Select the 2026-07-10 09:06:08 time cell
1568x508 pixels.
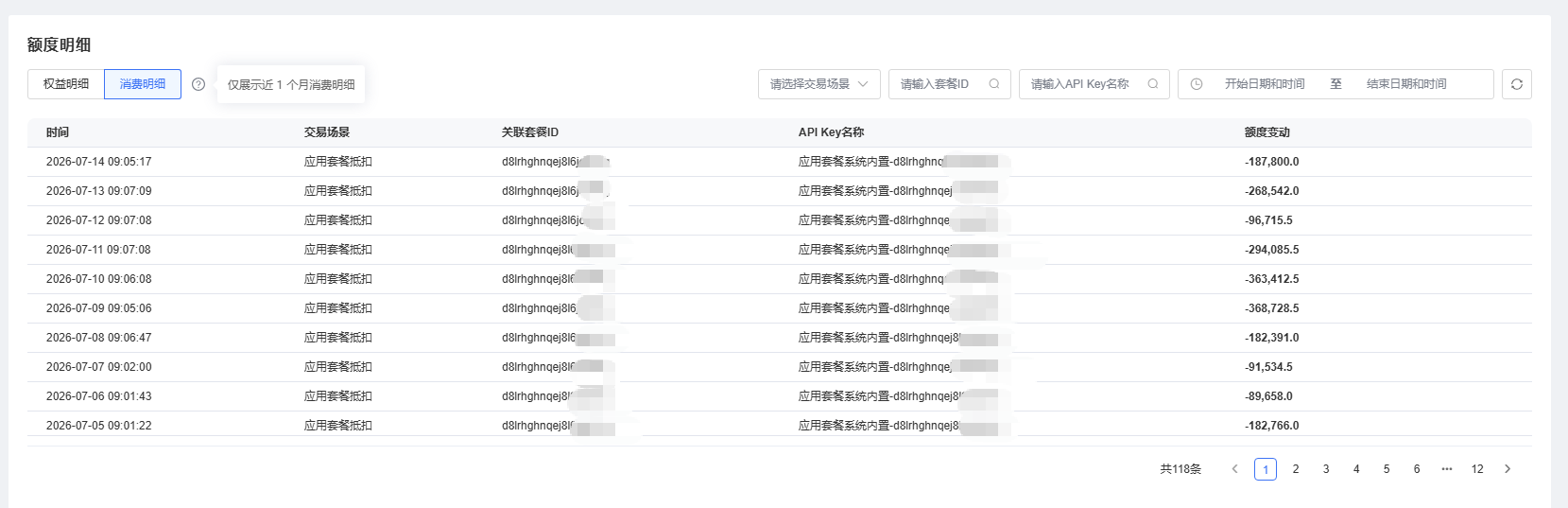tap(99, 279)
